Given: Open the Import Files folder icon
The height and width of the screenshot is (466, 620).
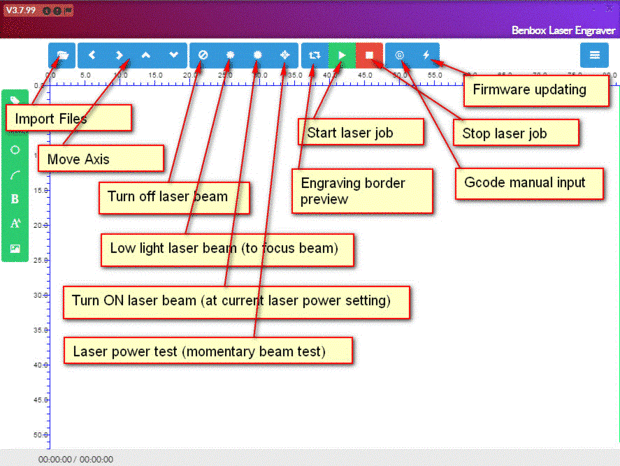Looking at the screenshot, I should (x=62, y=55).
